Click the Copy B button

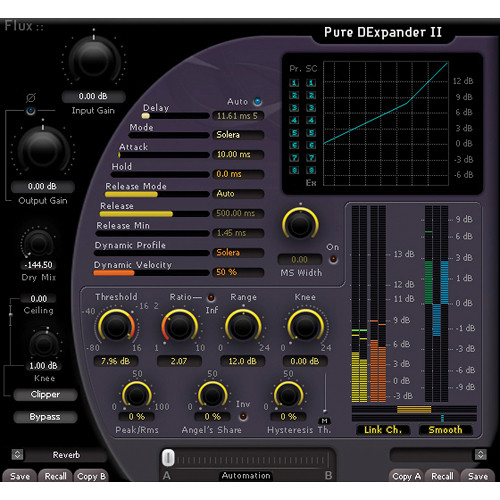coord(91,476)
